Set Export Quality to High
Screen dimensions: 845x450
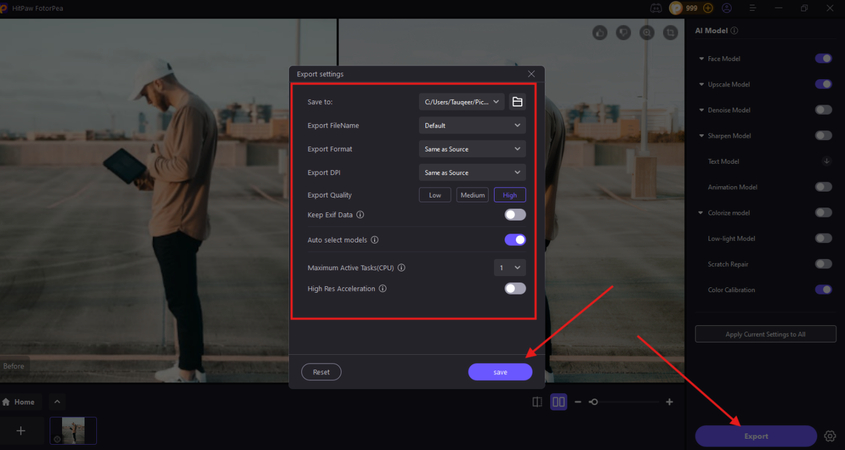510,195
